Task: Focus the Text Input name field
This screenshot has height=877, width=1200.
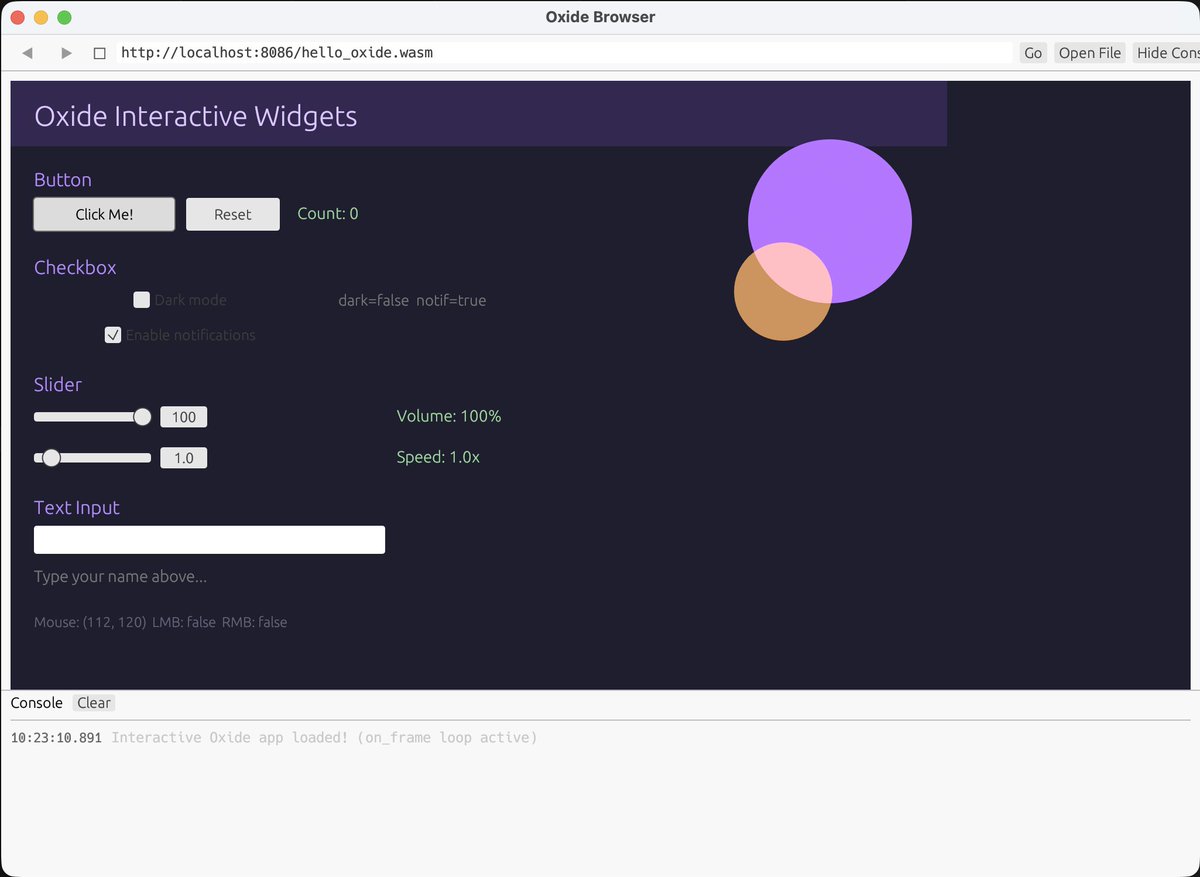Action: click(209, 540)
